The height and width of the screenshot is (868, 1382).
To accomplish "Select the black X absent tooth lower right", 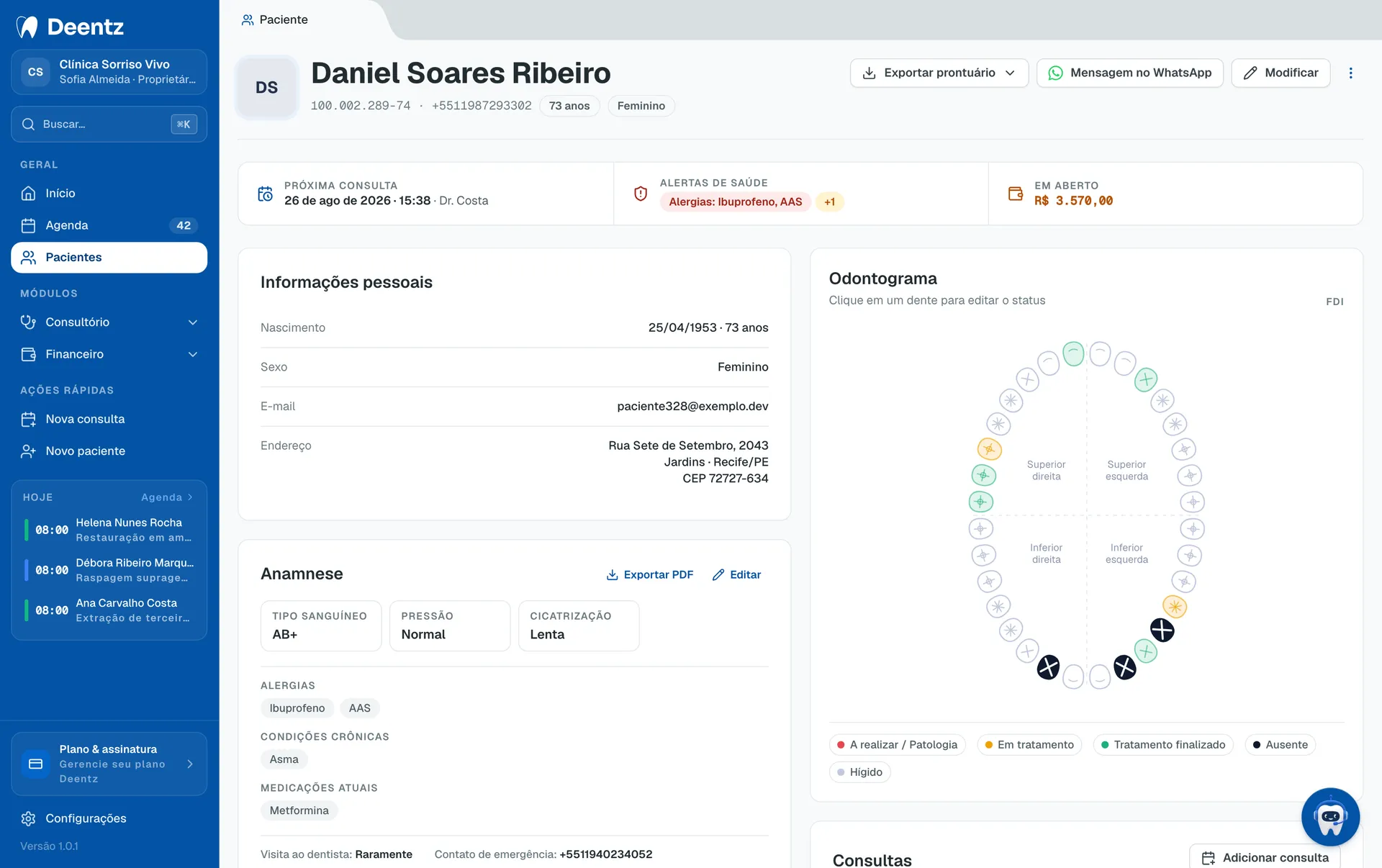I will point(1048,667).
